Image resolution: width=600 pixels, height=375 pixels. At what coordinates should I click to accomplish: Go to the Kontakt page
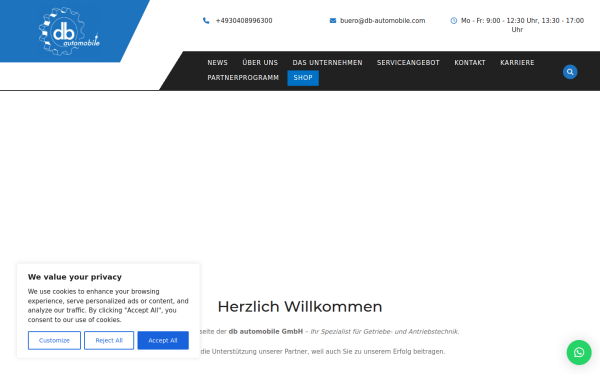470,63
